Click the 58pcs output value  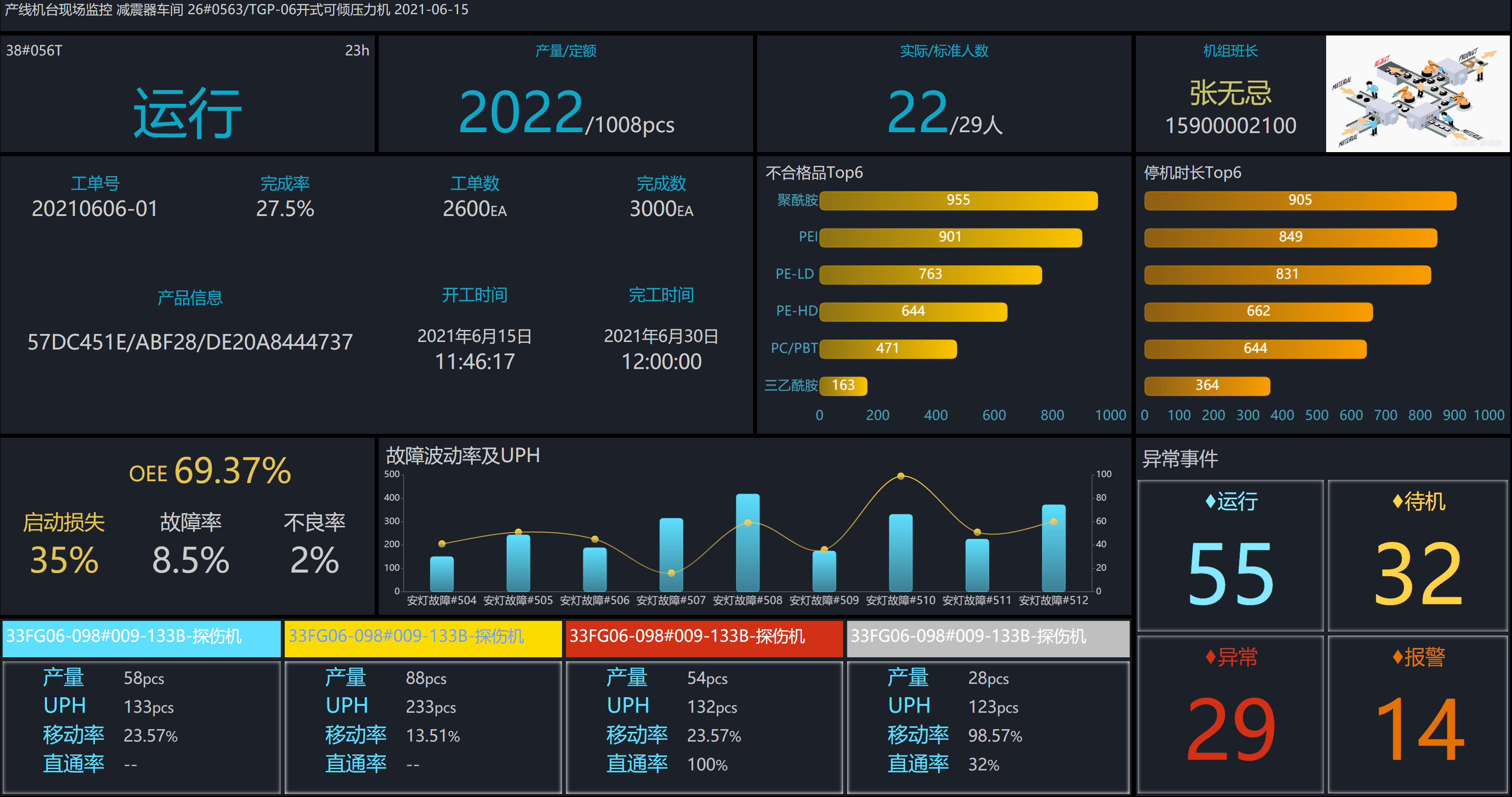click(144, 679)
